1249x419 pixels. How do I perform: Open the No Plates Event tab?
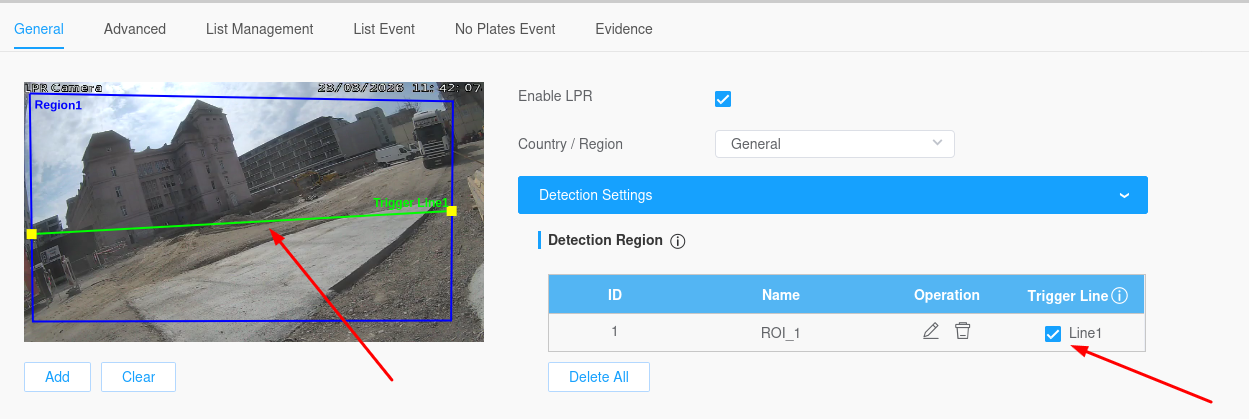505,29
